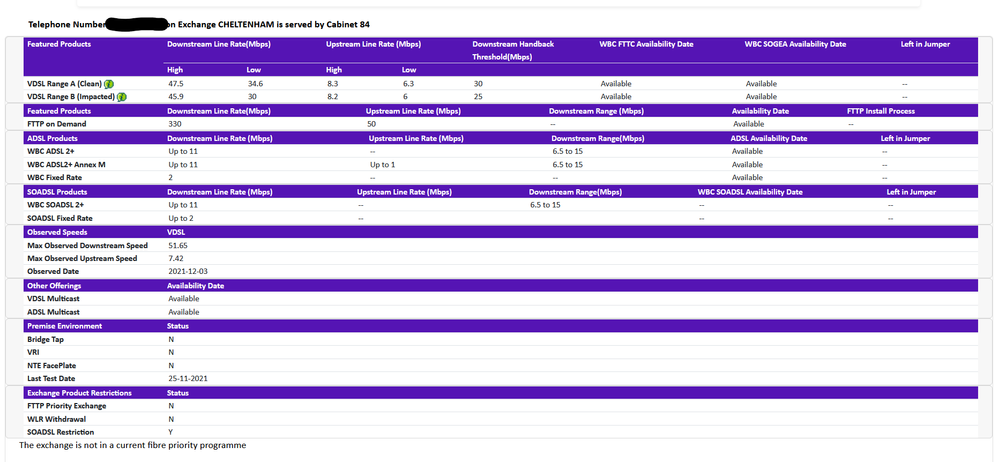The height and width of the screenshot is (462, 999).
Task: Click the NTE FacePlate row label
Action: (53, 366)
